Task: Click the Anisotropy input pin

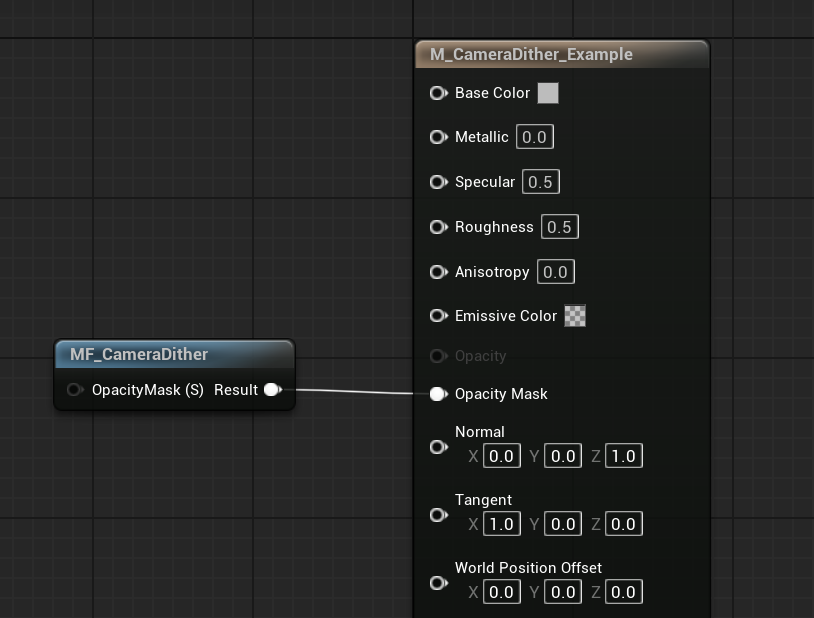Action: 437,272
